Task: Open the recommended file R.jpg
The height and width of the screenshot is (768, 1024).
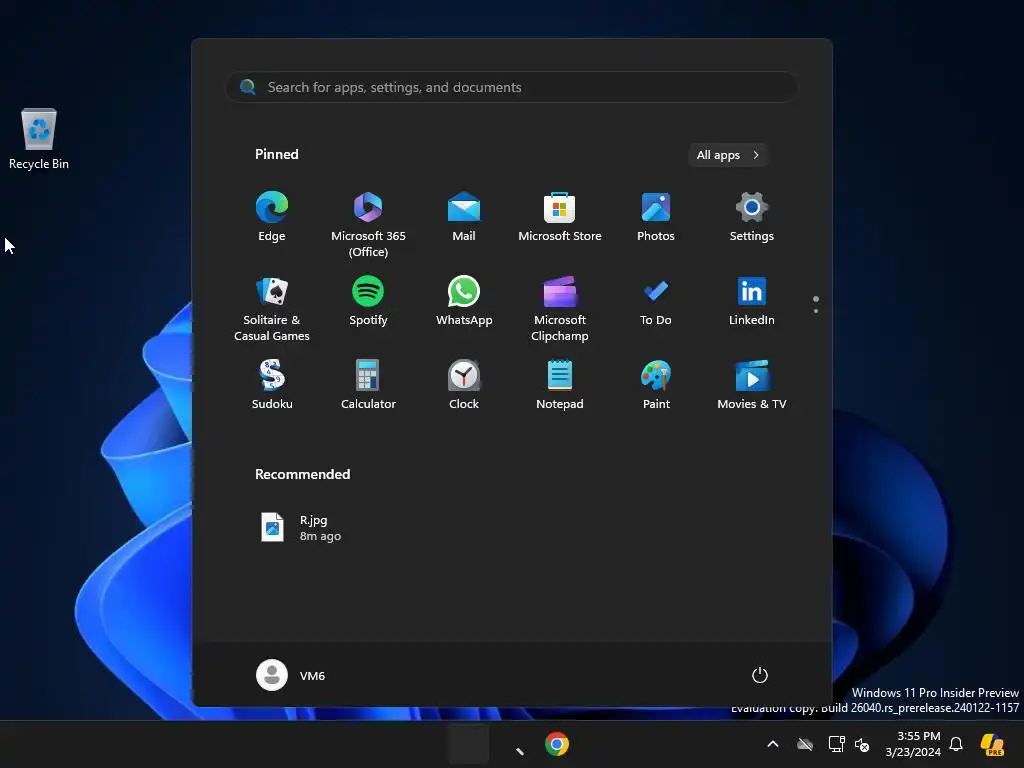Action: [x=301, y=528]
